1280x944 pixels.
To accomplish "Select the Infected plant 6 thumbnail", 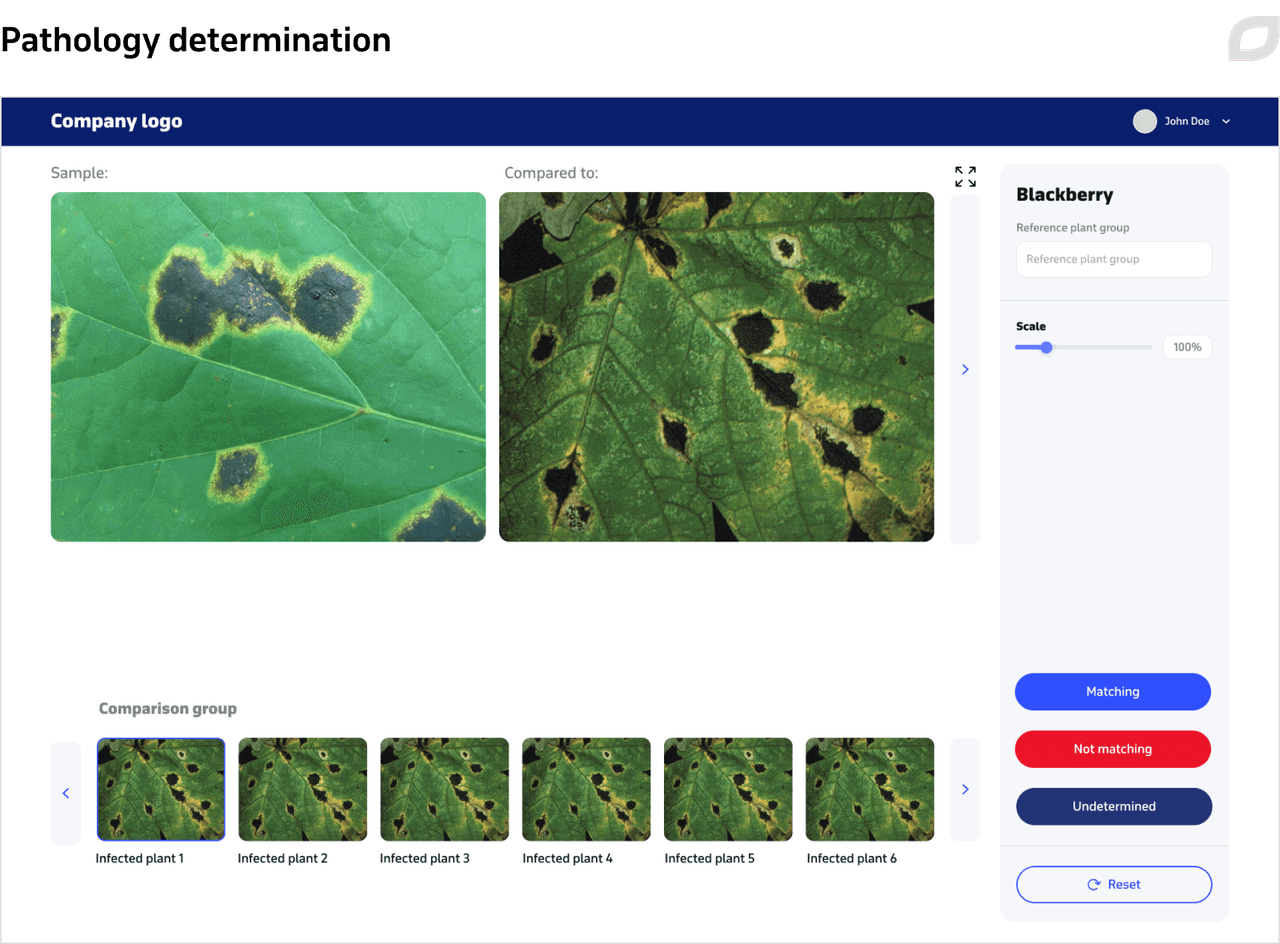I will pos(869,789).
